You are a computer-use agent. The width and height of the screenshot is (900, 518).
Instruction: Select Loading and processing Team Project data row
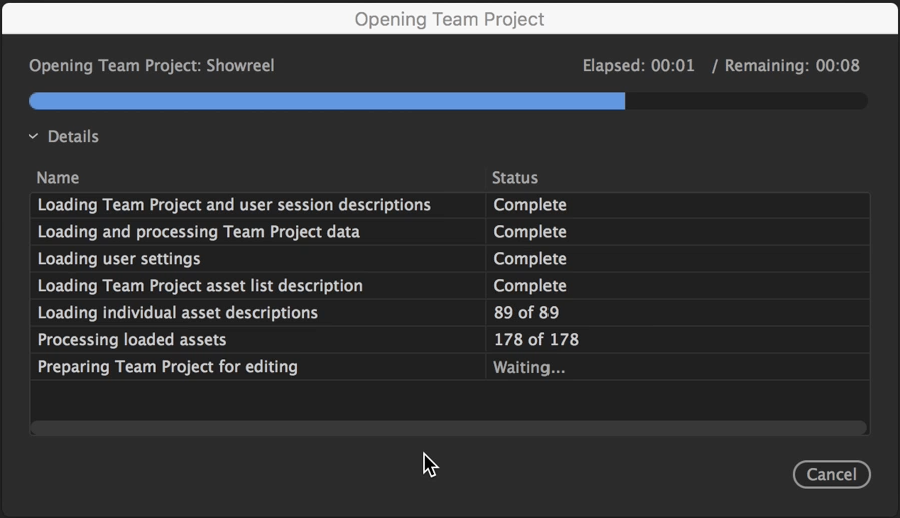pyautogui.click(x=450, y=232)
